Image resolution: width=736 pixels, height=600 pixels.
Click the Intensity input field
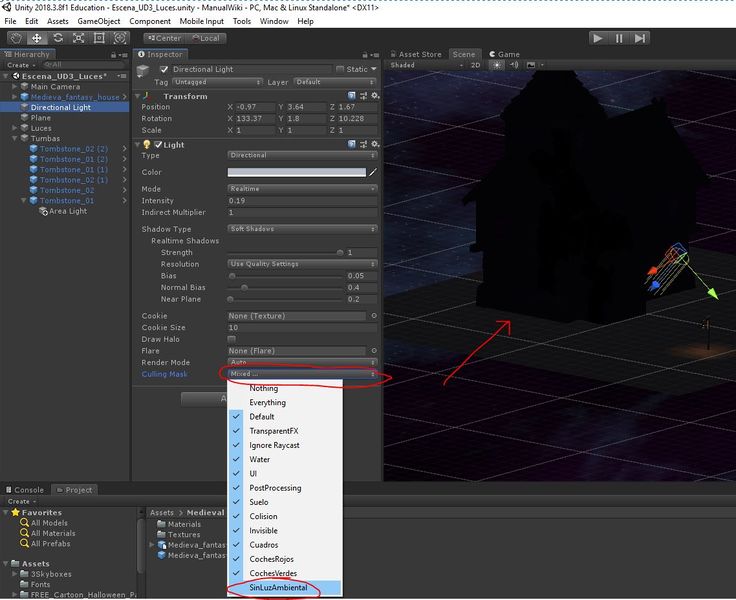(x=302, y=201)
